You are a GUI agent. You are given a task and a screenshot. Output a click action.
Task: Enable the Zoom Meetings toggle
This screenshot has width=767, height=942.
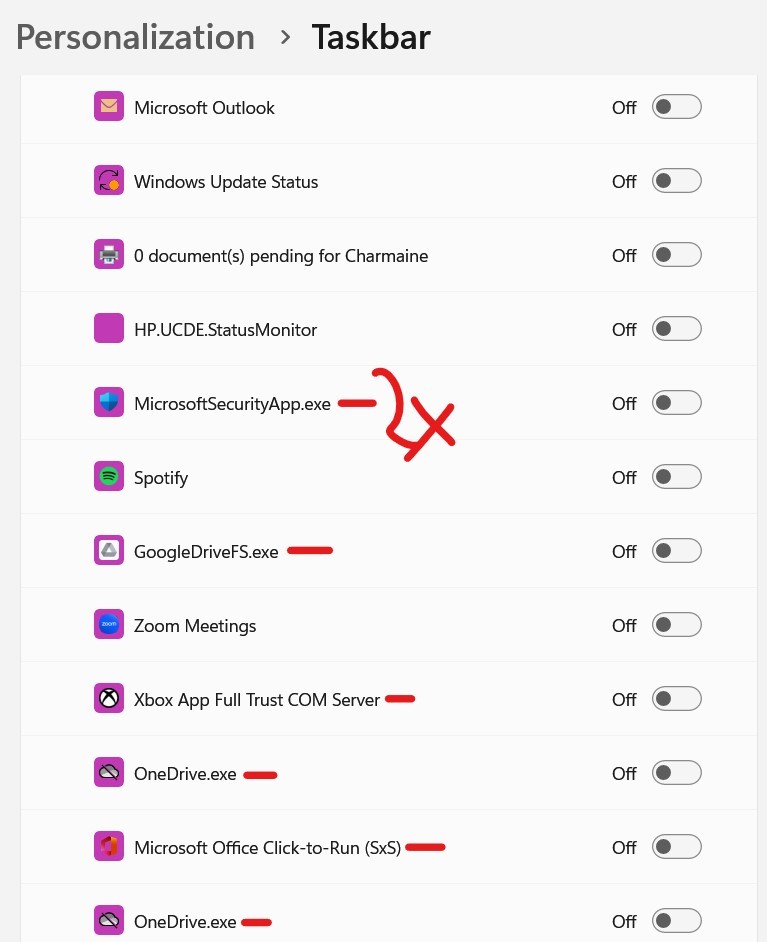click(x=676, y=624)
